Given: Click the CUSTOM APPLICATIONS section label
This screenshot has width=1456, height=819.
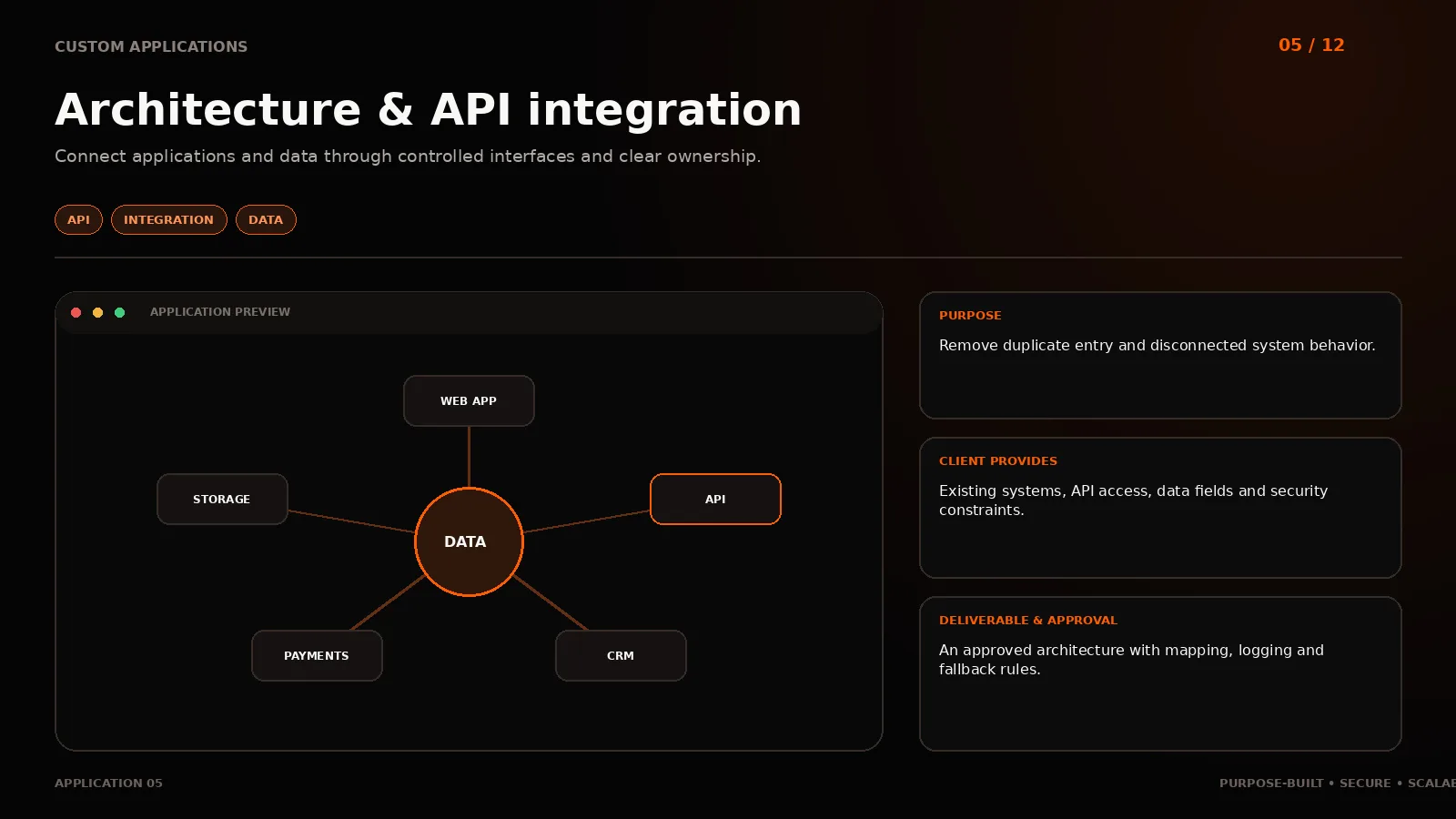Looking at the screenshot, I should point(151,46).
